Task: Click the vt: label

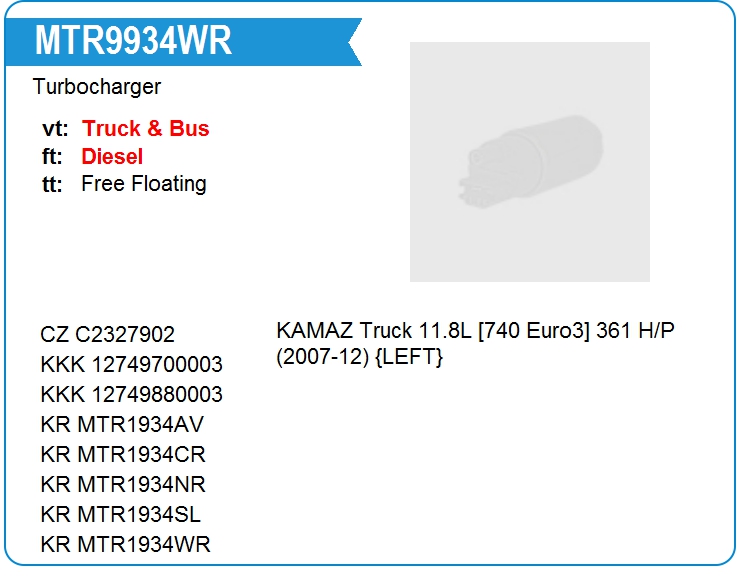Action: [55, 128]
